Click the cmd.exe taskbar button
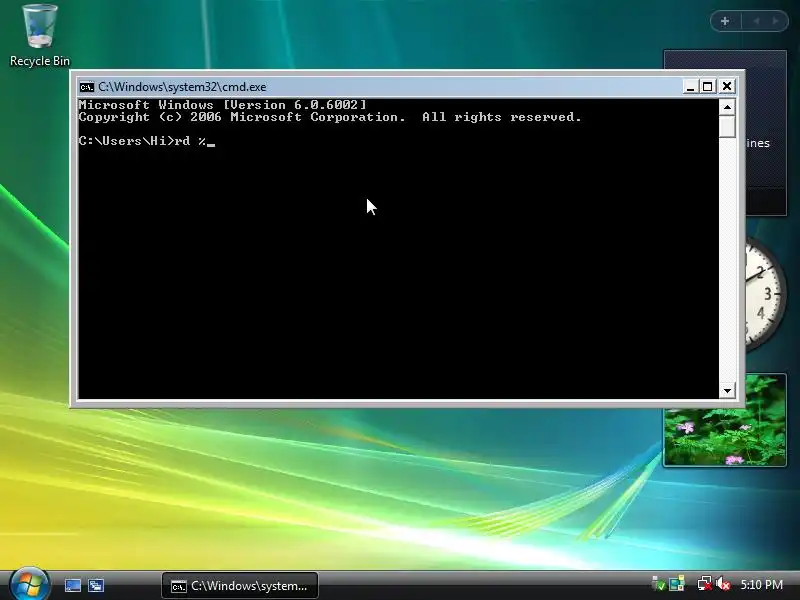Image resolution: width=800 pixels, height=600 pixels. [240, 586]
